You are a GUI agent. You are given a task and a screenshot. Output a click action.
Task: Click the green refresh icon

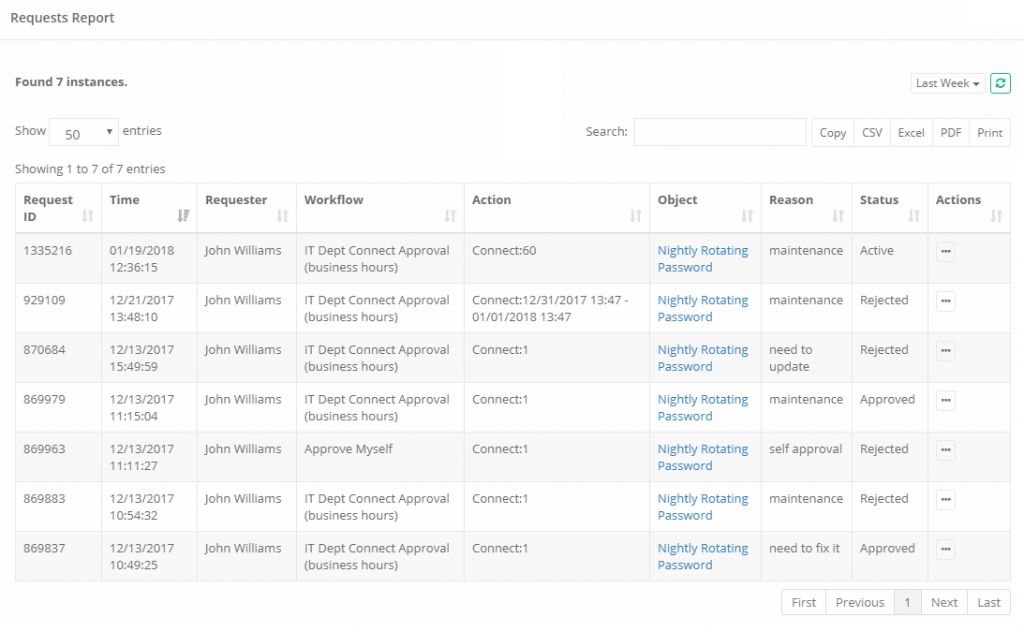click(1000, 84)
